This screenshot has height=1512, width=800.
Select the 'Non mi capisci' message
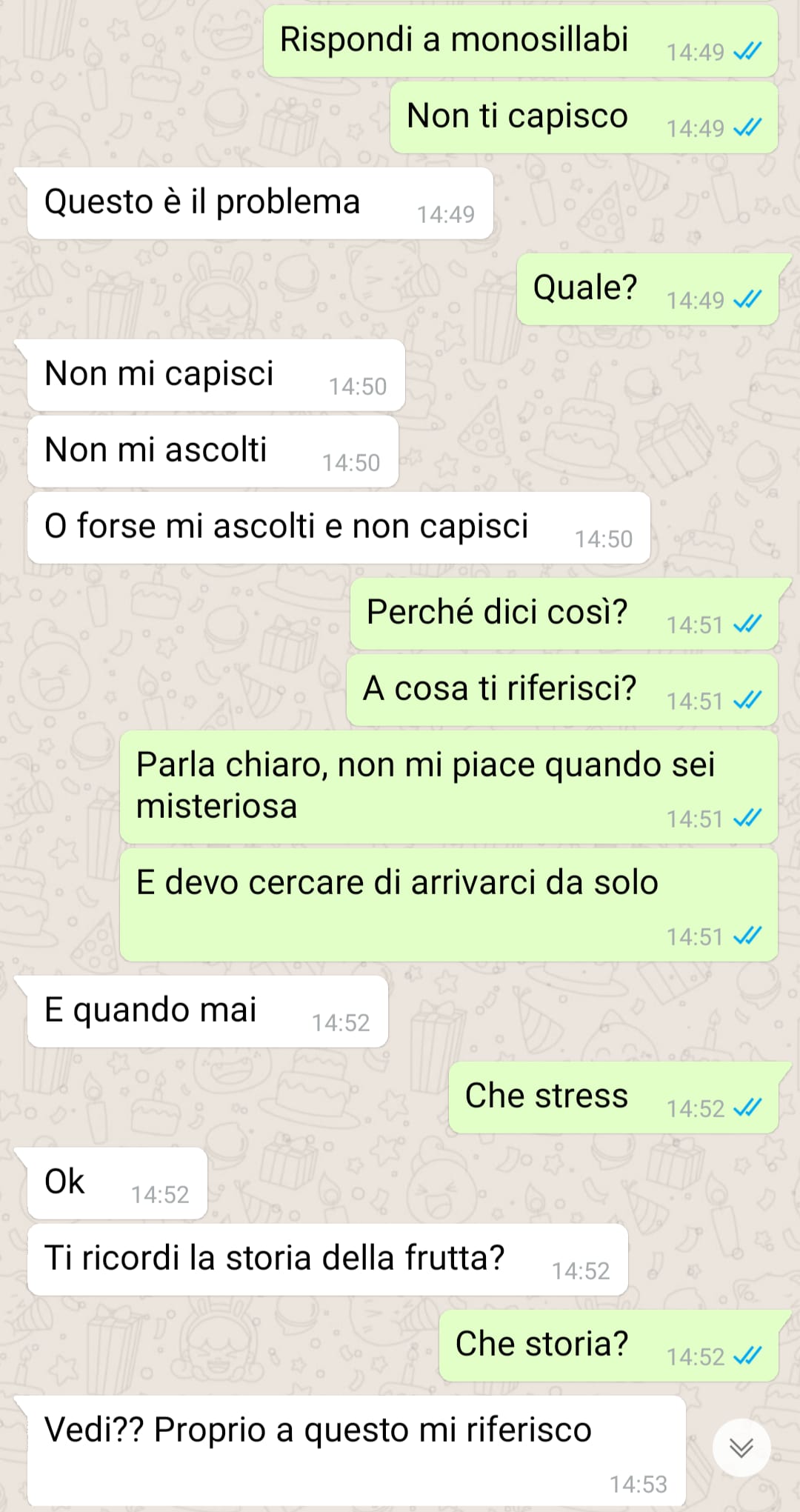[216, 375]
